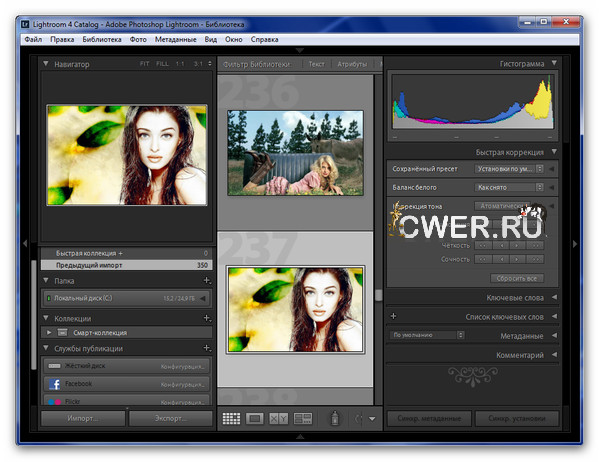The image size is (600, 462).
Task: Switch to Loupe view in toolbar
Action: pyautogui.click(x=255, y=419)
